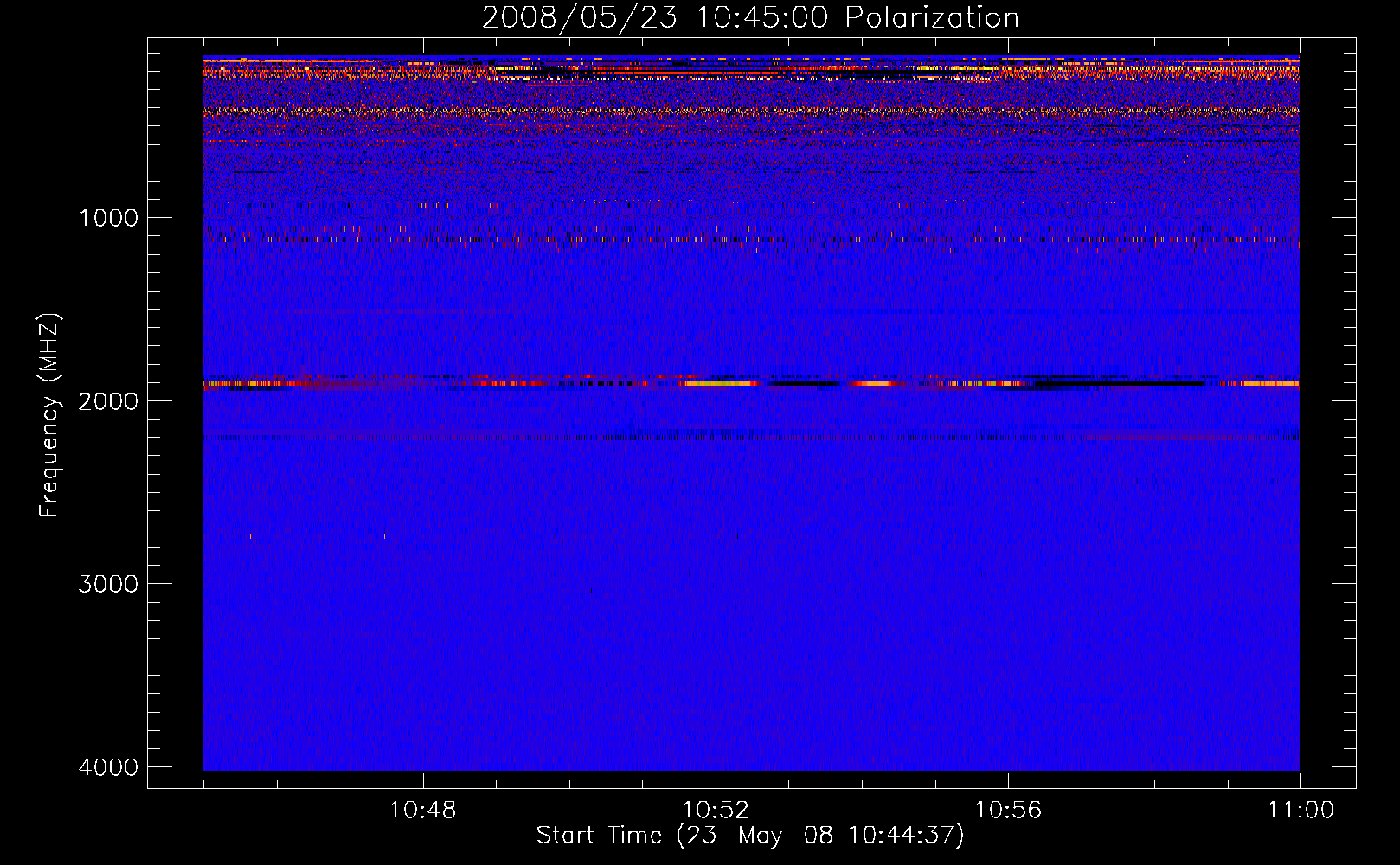Click the 4000 frequency tick label
The height and width of the screenshot is (865, 1400).
[x=108, y=767]
